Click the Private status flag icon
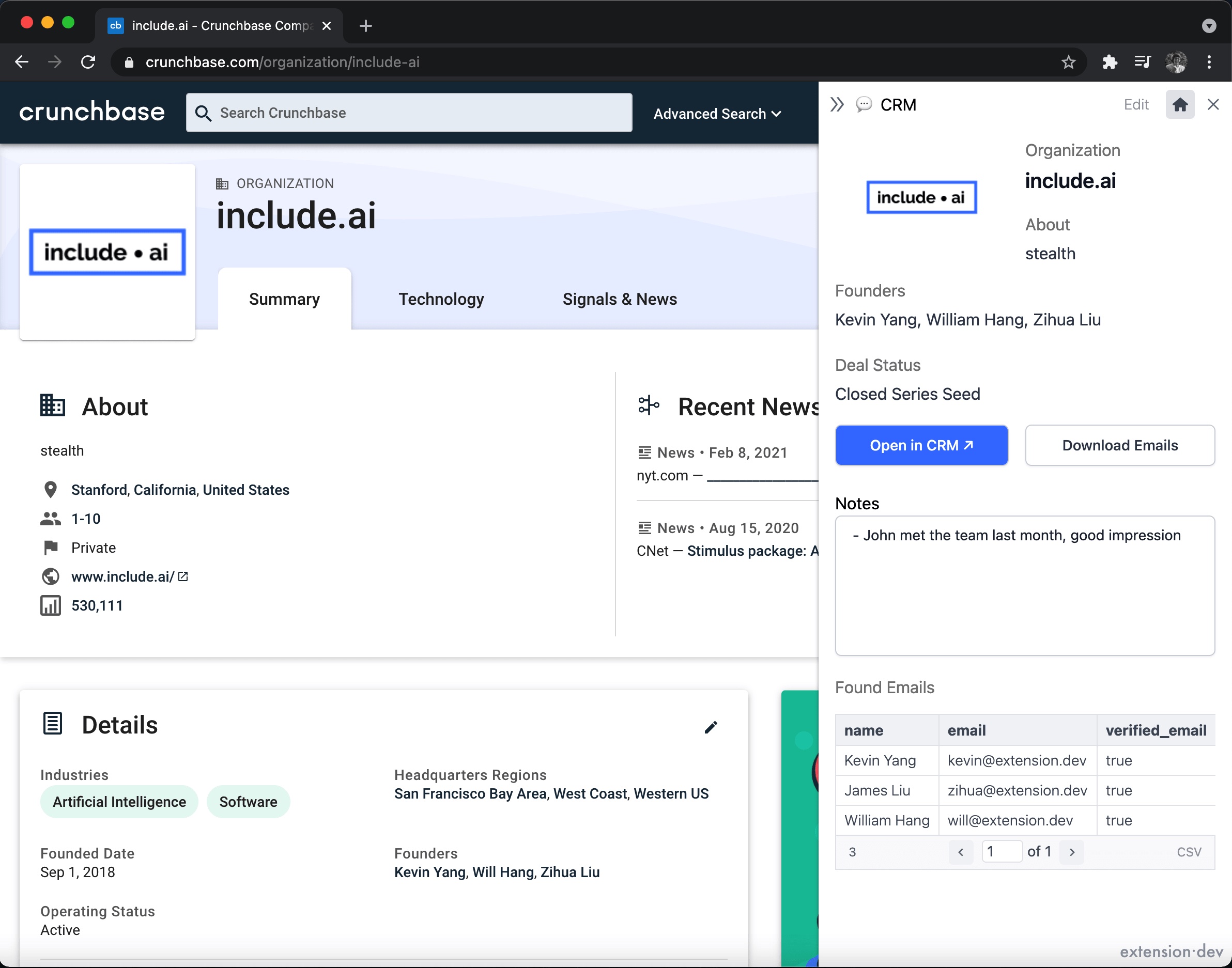This screenshot has width=1232, height=968. click(51, 548)
